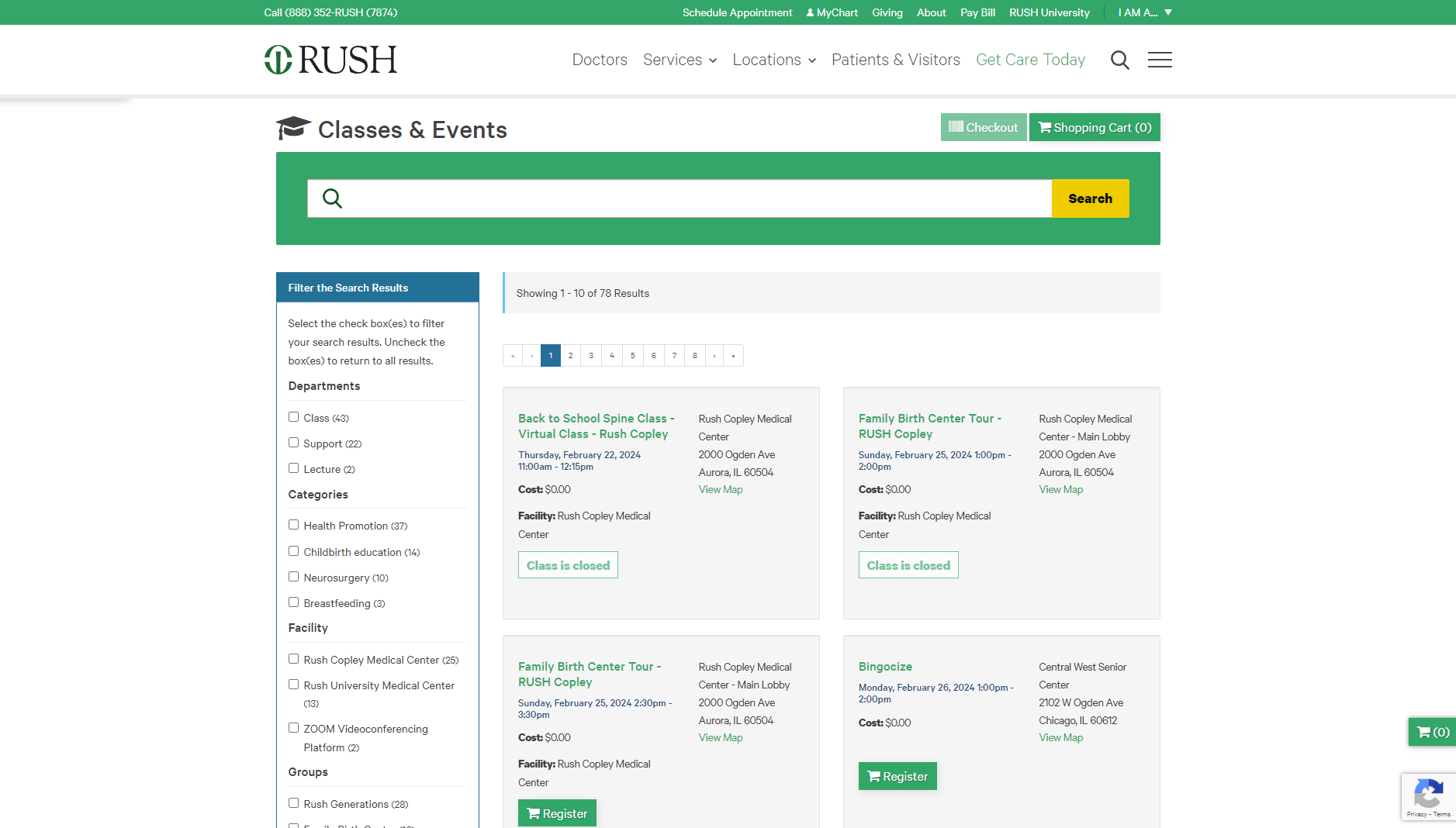Image resolution: width=1456 pixels, height=828 pixels.
Task: Toggle the Lecture (2) checkbox
Action: point(293,468)
